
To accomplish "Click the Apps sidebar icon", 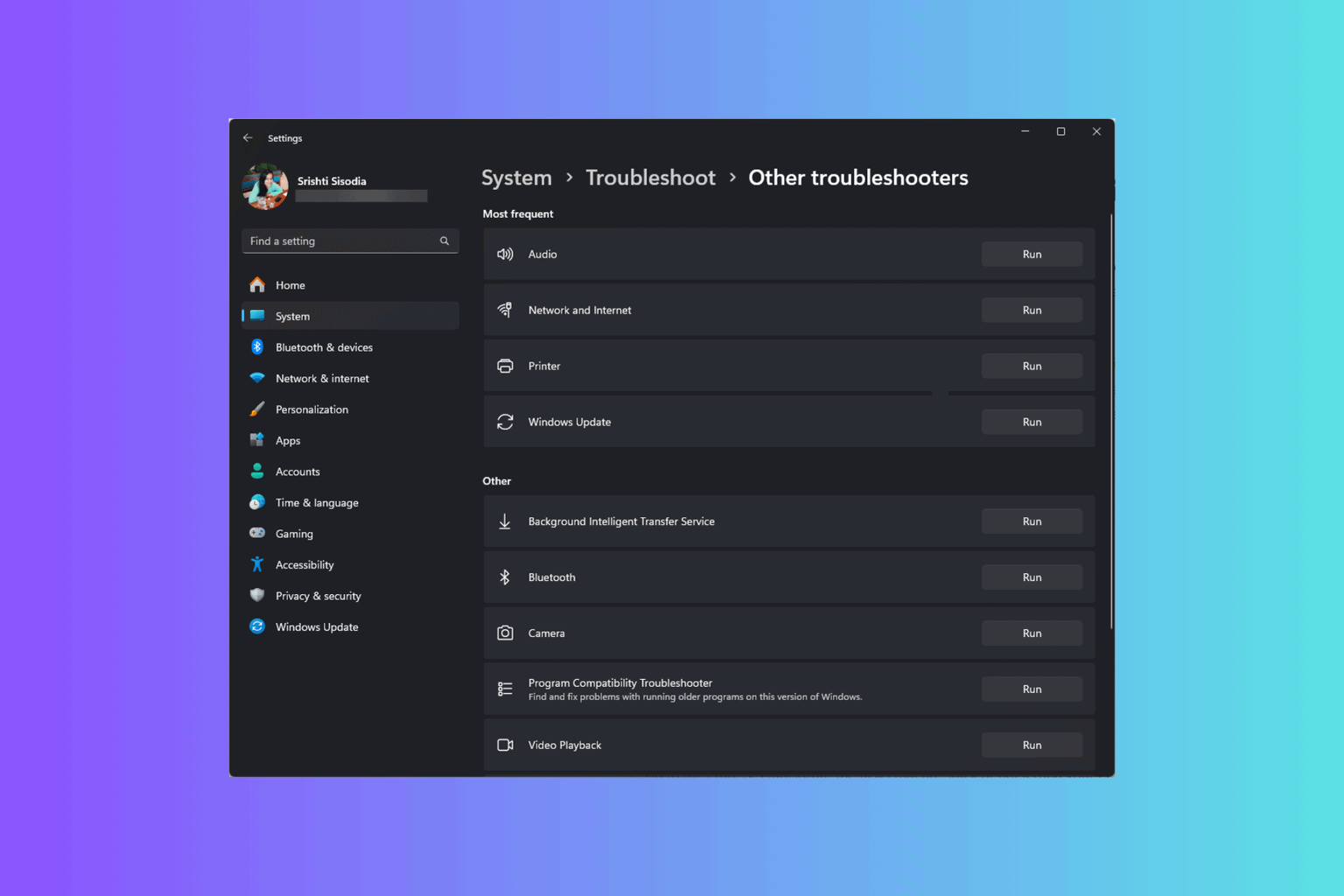I will tap(257, 440).
